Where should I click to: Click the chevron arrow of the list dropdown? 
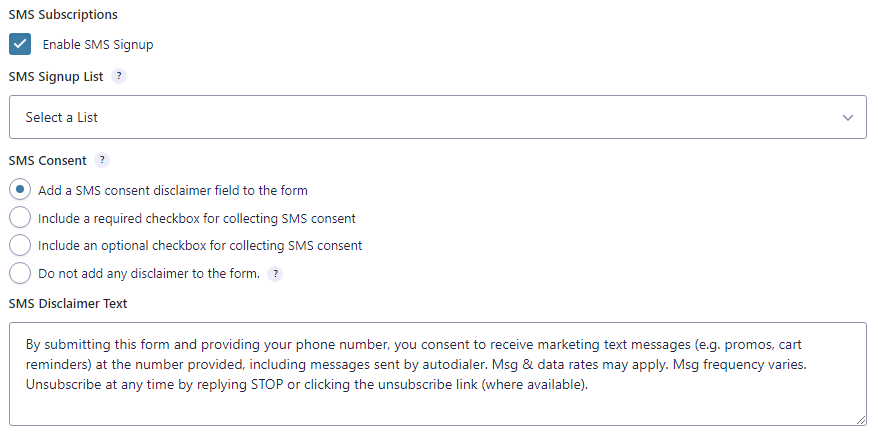pos(848,118)
